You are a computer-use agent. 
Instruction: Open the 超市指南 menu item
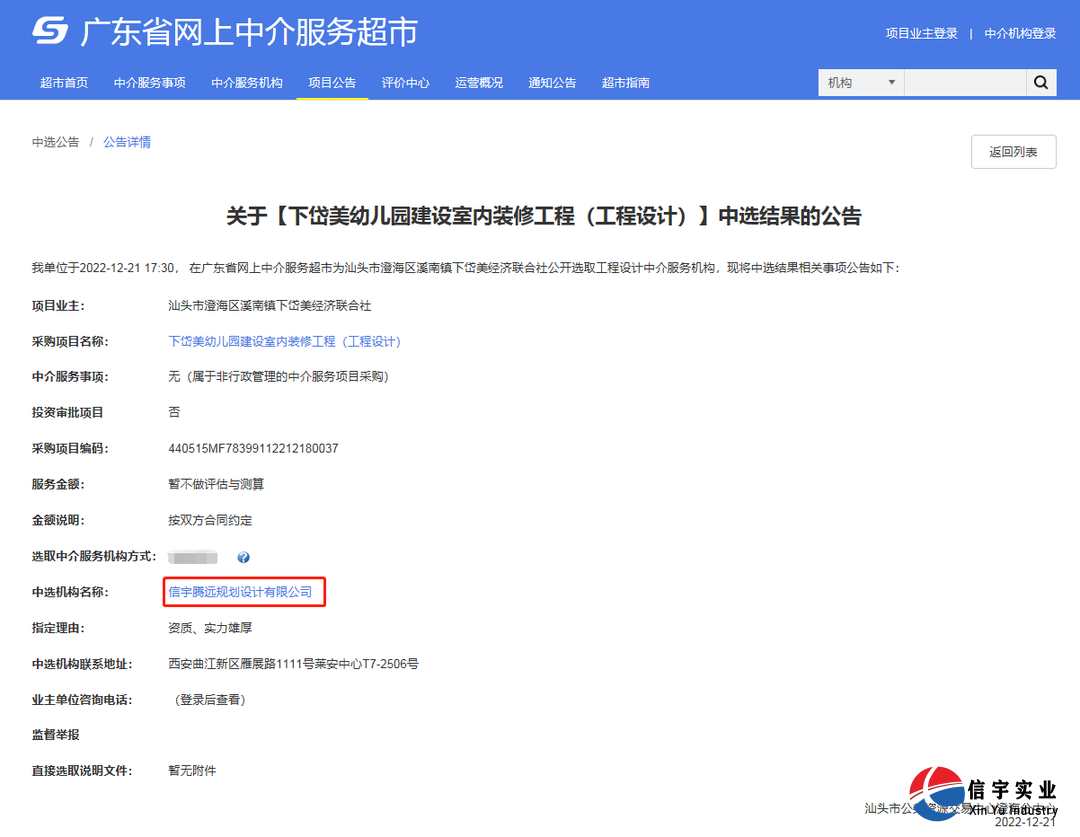coord(626,83)
